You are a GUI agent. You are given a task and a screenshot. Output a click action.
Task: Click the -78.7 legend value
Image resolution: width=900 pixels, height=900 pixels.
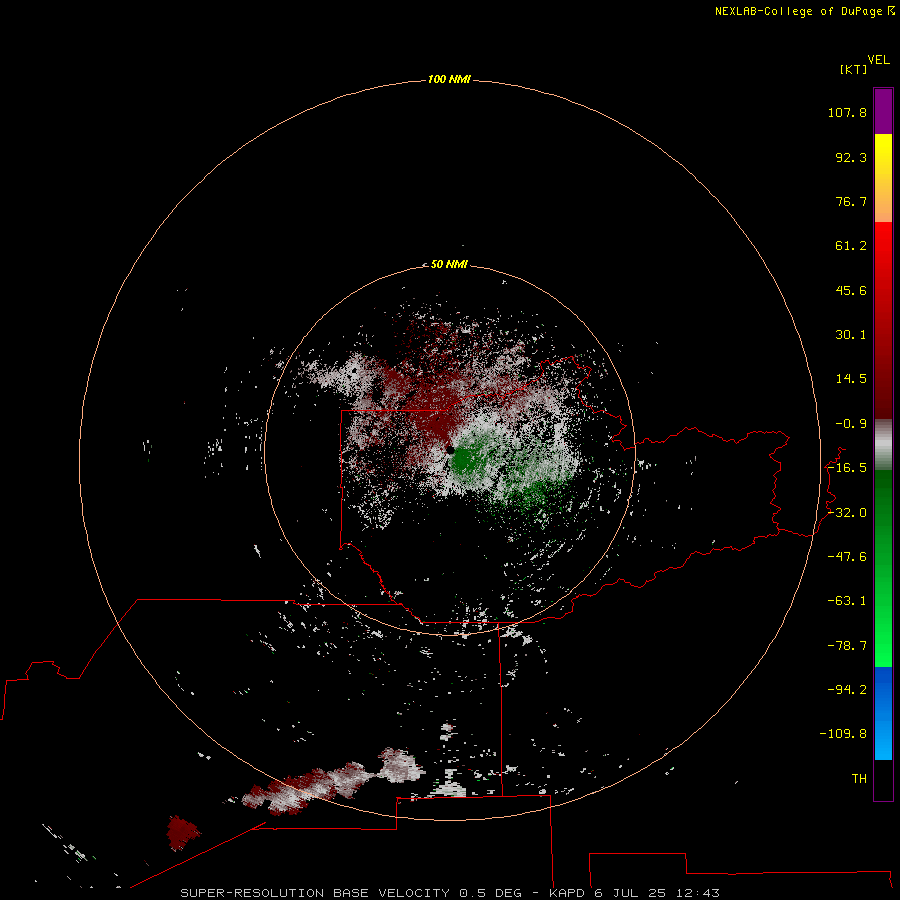click(x=847, y=646)
